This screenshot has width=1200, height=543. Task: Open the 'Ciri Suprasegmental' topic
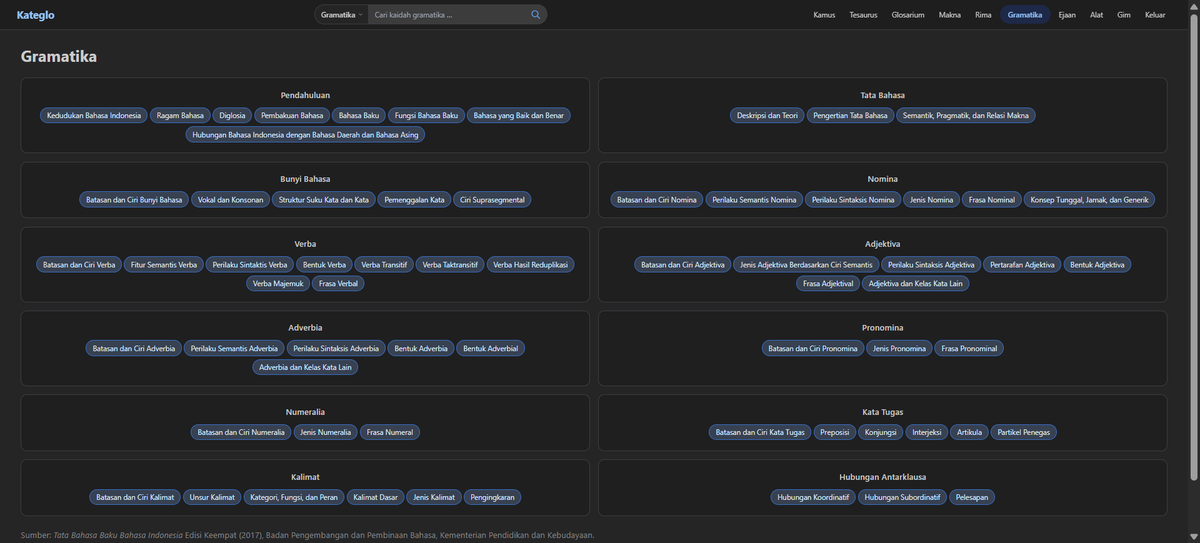pos(492,200)
